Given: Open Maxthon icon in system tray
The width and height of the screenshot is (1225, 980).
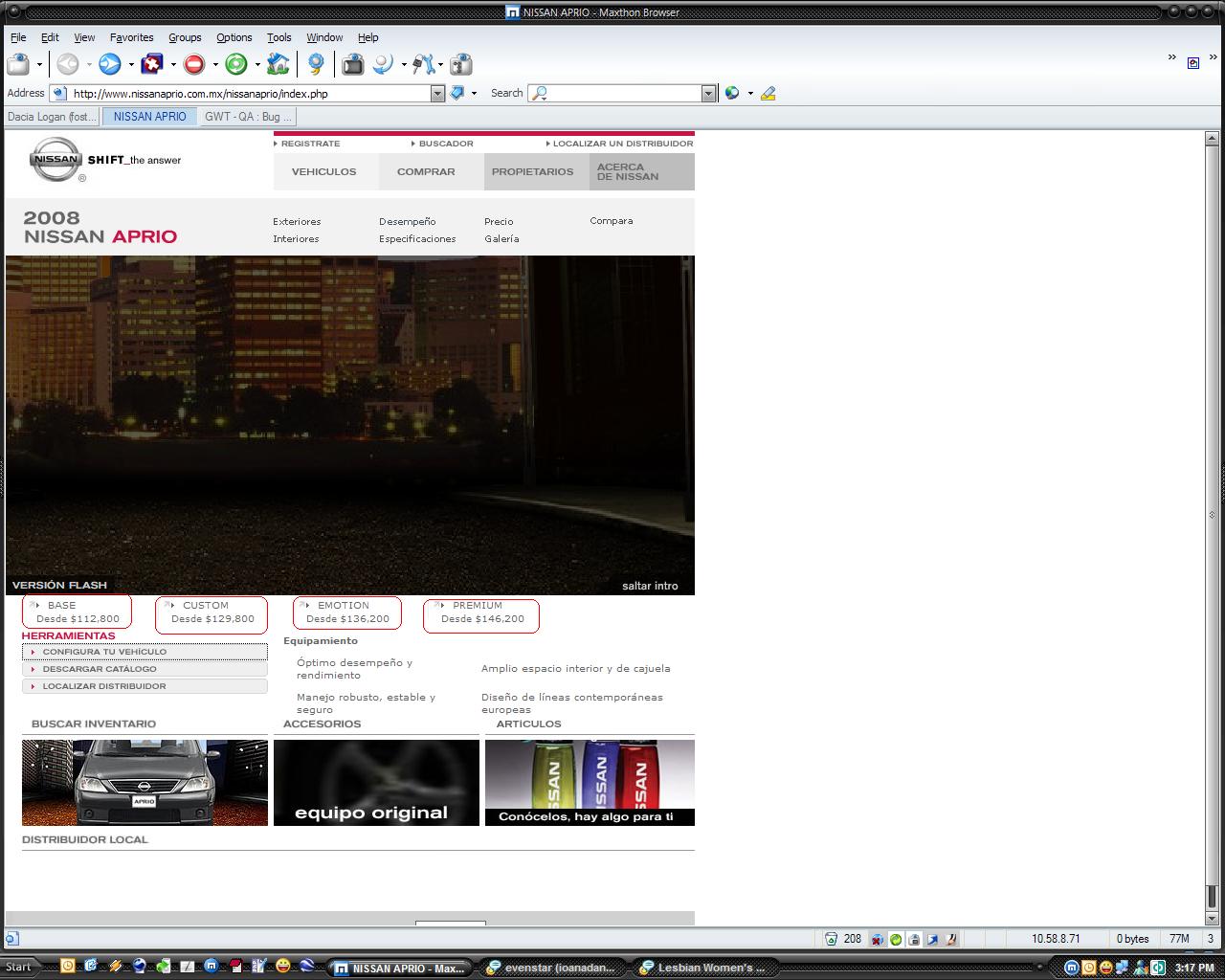Looking at the screenshot, I should point(1072,967).
